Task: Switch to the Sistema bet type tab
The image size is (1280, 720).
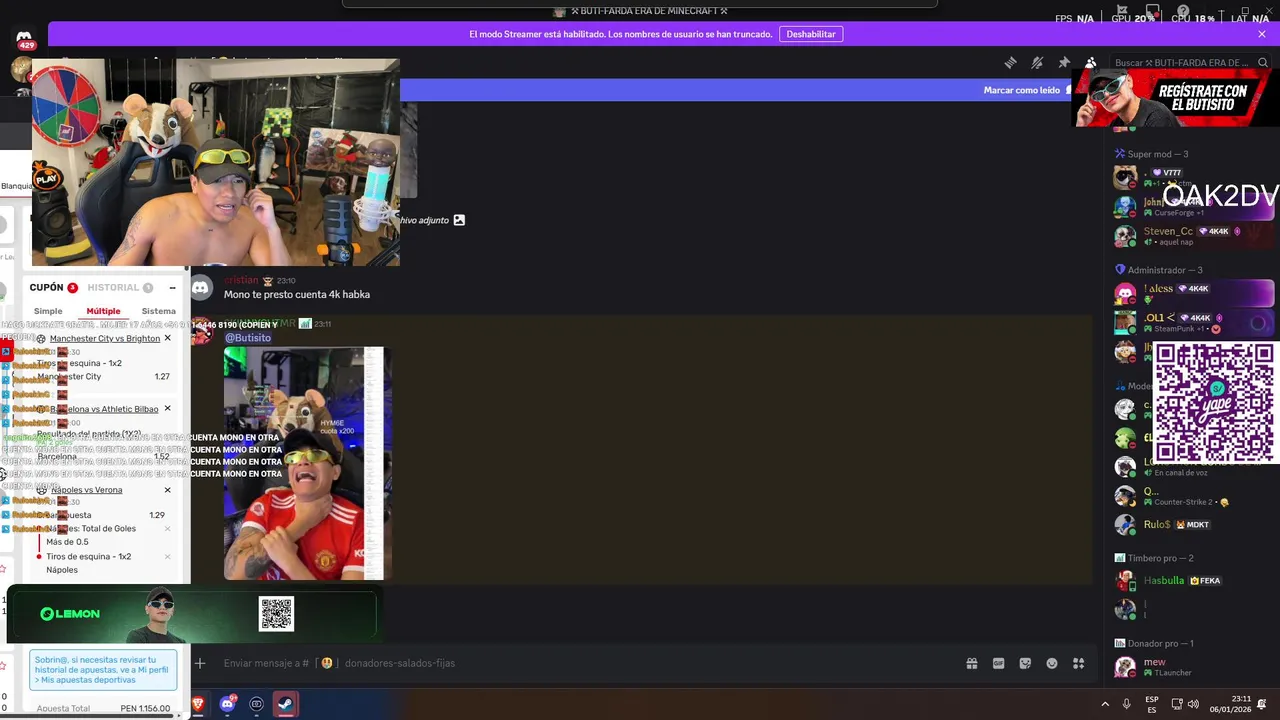Action: pyautogui.click(x=158, y=311)
